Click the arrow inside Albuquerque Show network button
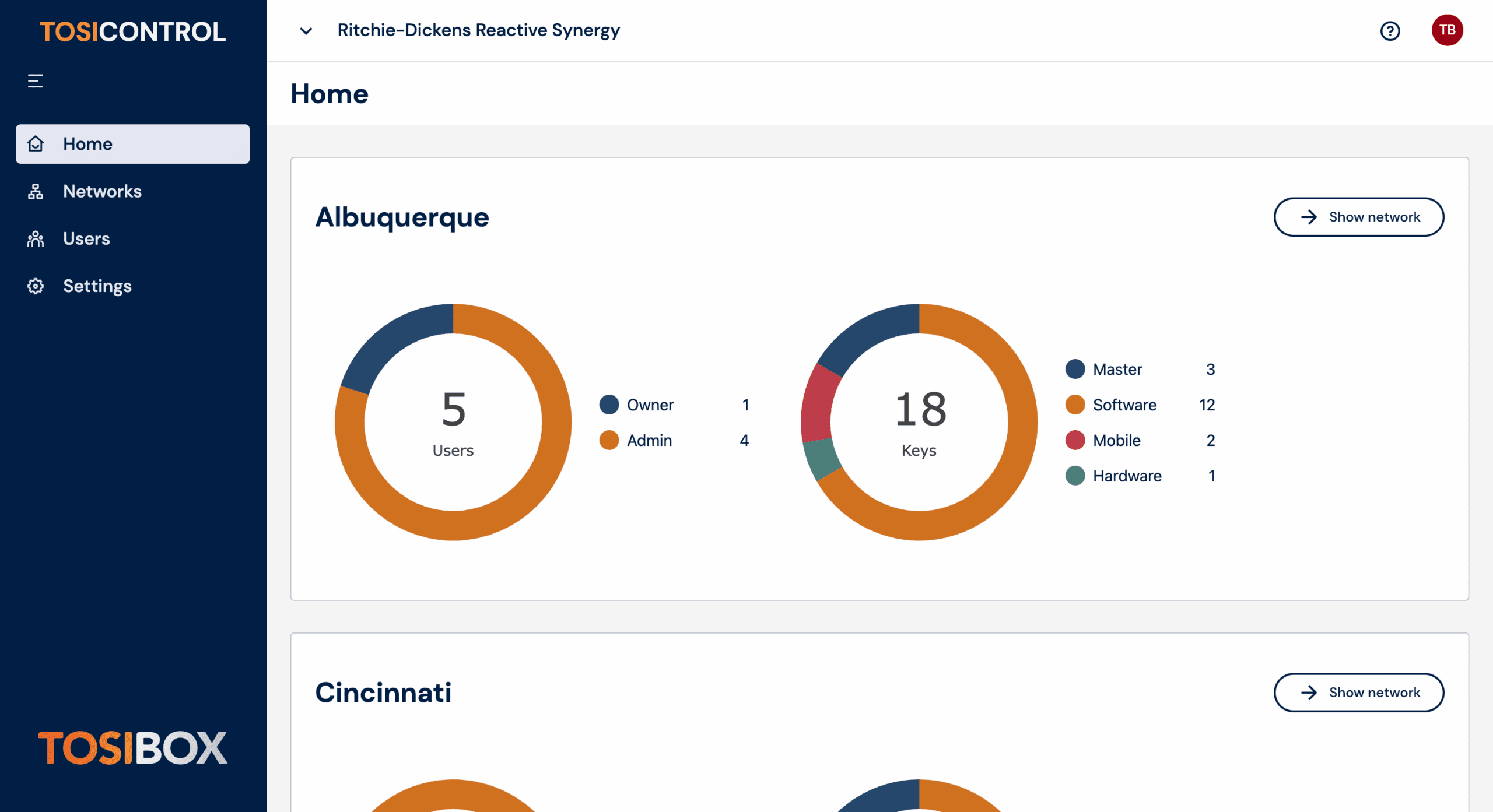Image resolution: width=1493 pixels, height=812 pixels. point(1309,217)
